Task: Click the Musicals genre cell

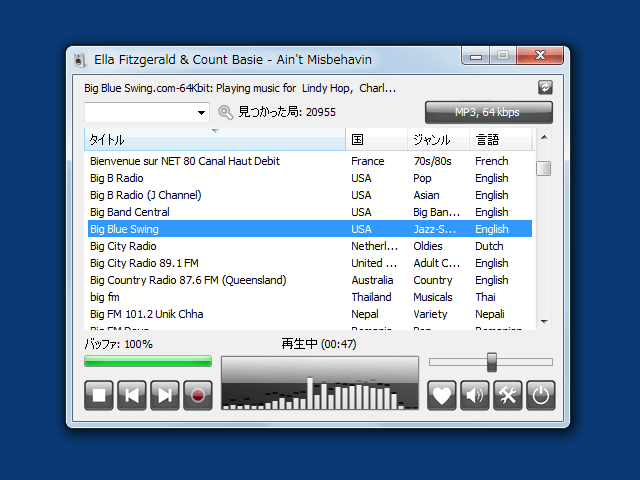Action: 433,297
